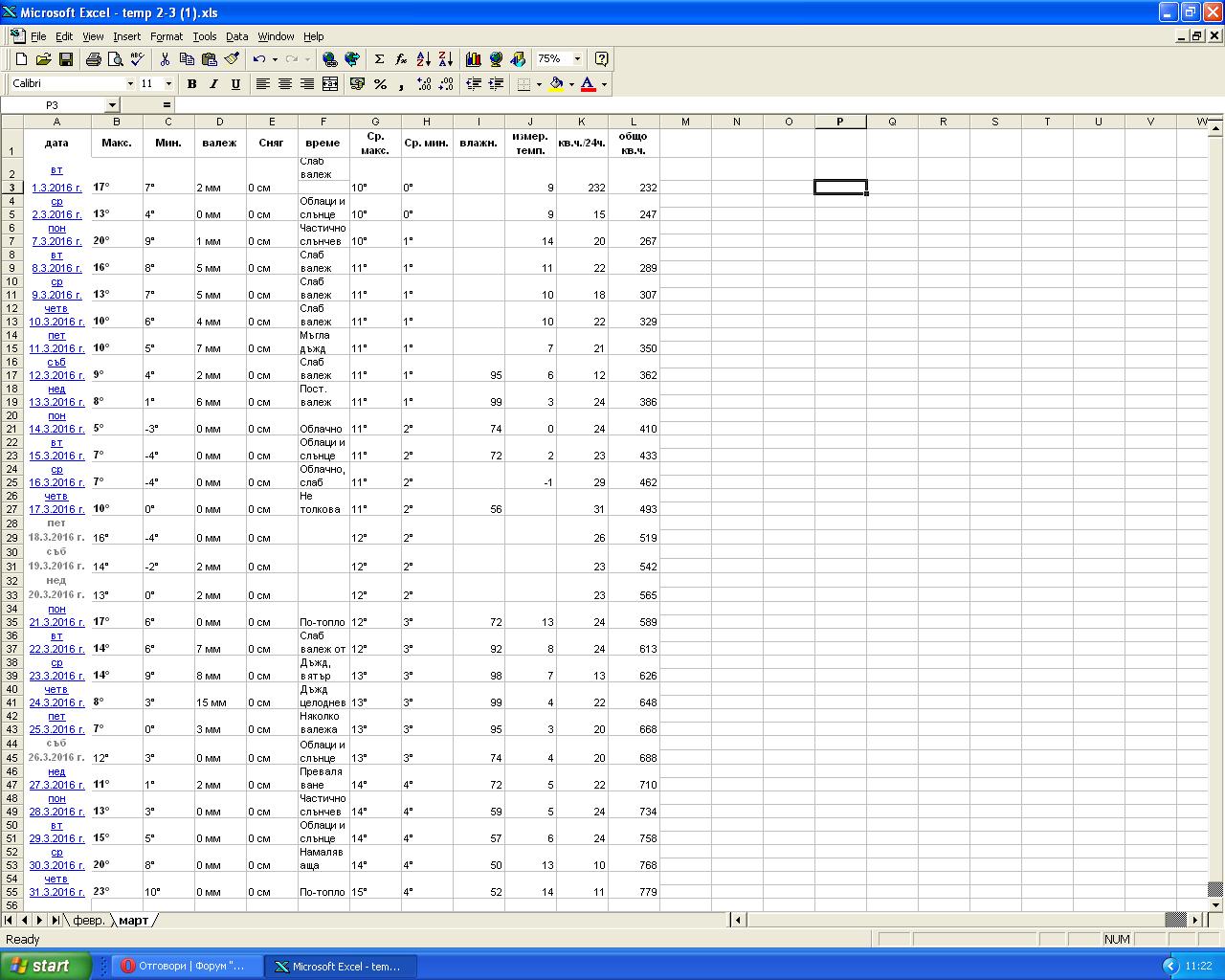Apply Percent Style formatting
The image size is (1225, 980).
tap(380, 84)
